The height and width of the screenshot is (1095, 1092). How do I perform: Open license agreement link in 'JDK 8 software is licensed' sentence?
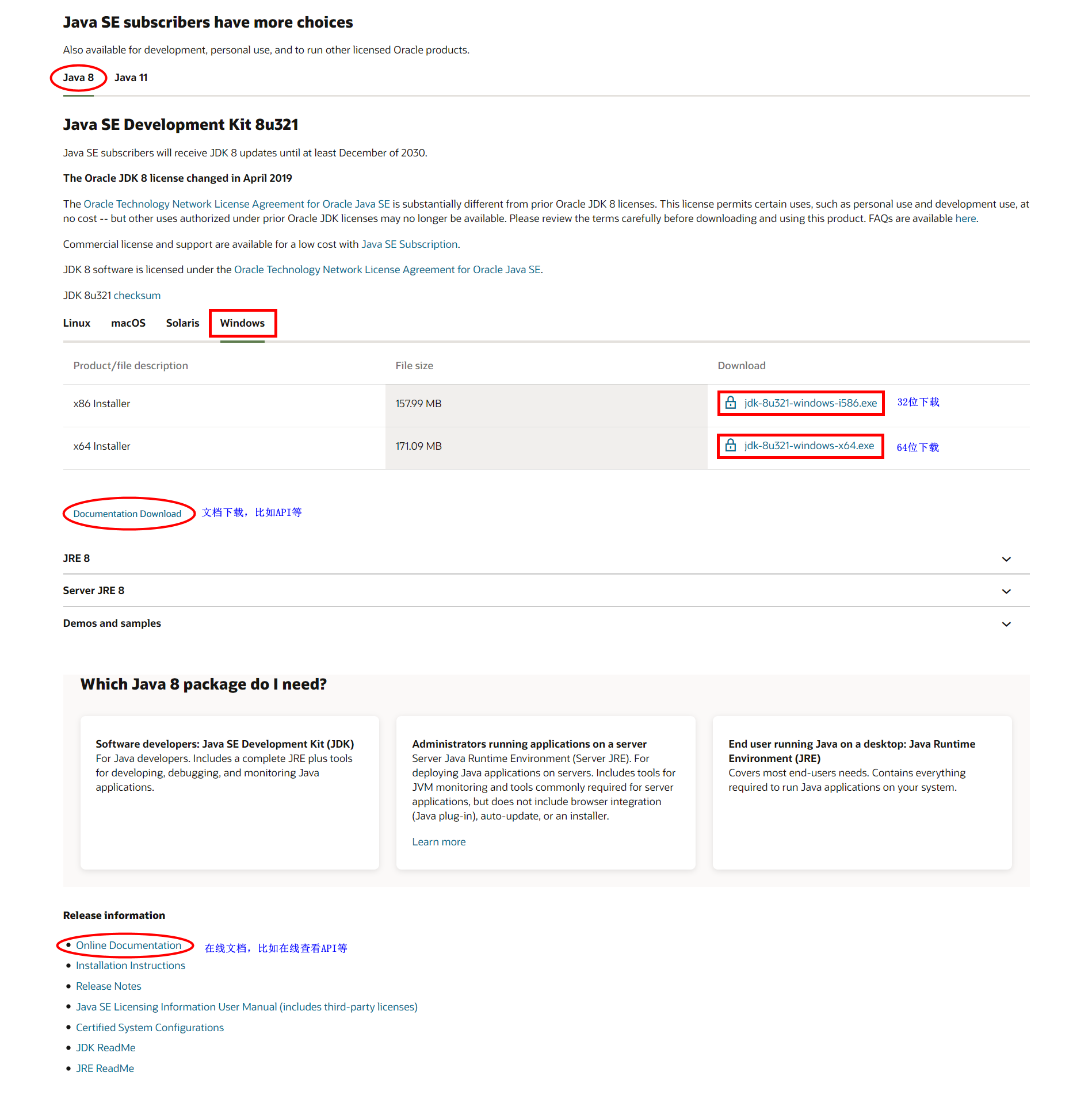pyautogui.click(x=387, y=270)
